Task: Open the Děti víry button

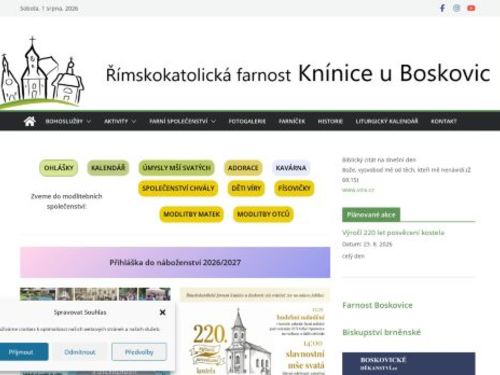Action: click(x=246, y=188)
